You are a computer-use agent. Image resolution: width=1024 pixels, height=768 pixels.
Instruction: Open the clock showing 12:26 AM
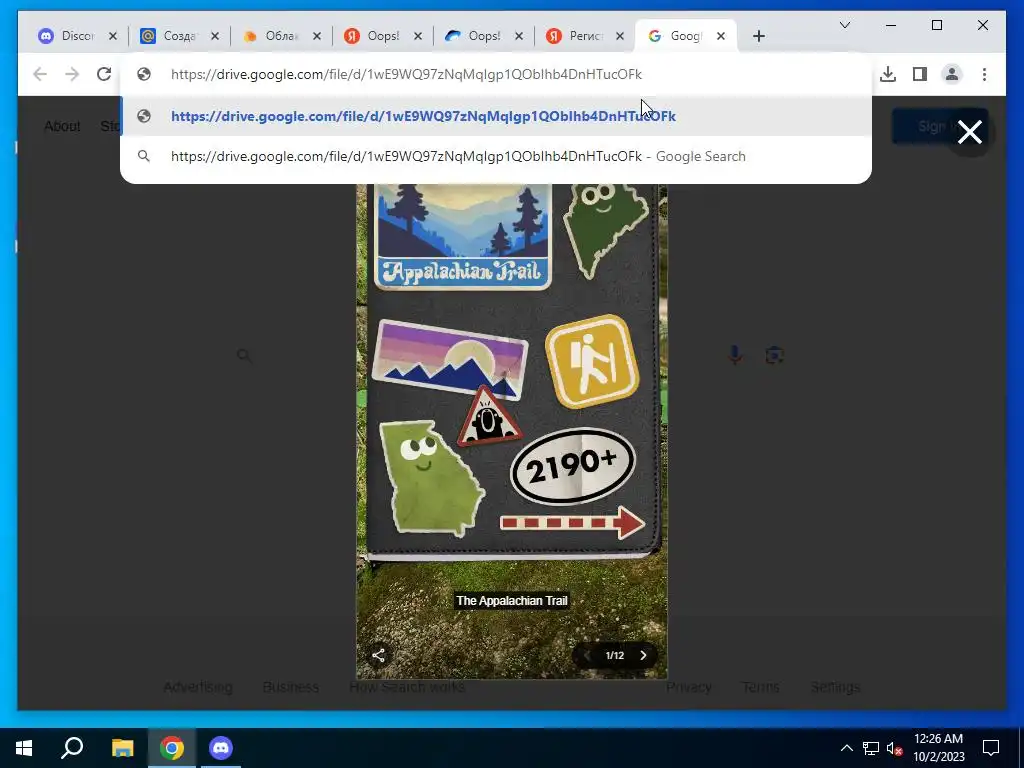coord(938,748)
